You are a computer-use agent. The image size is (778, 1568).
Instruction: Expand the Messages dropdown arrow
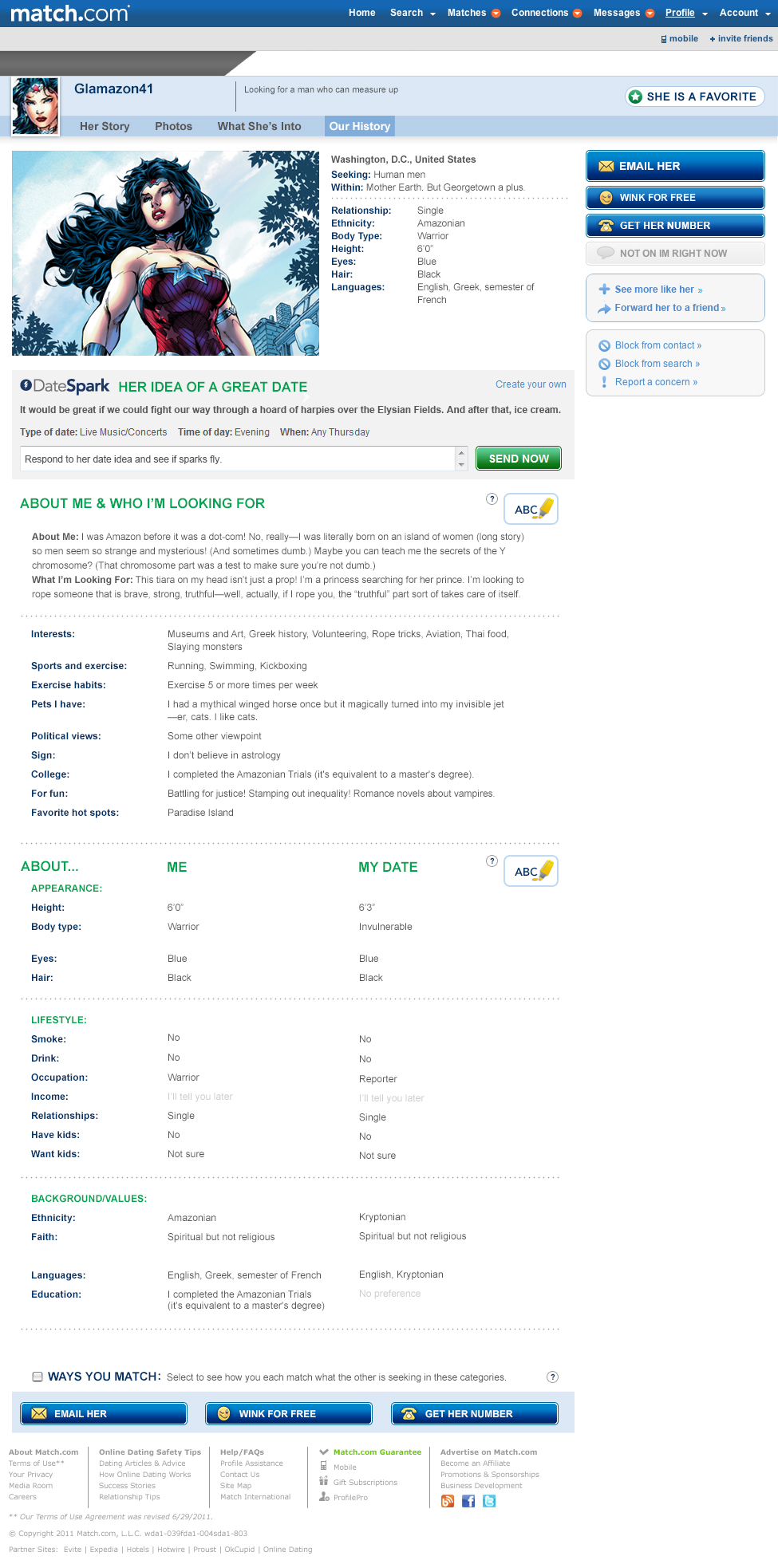(x=650, y=14)
